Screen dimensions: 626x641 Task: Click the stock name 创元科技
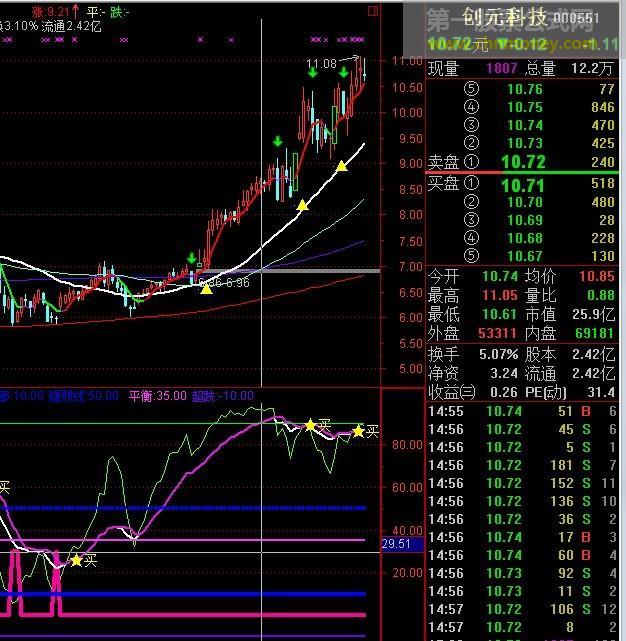coord(504,18)
